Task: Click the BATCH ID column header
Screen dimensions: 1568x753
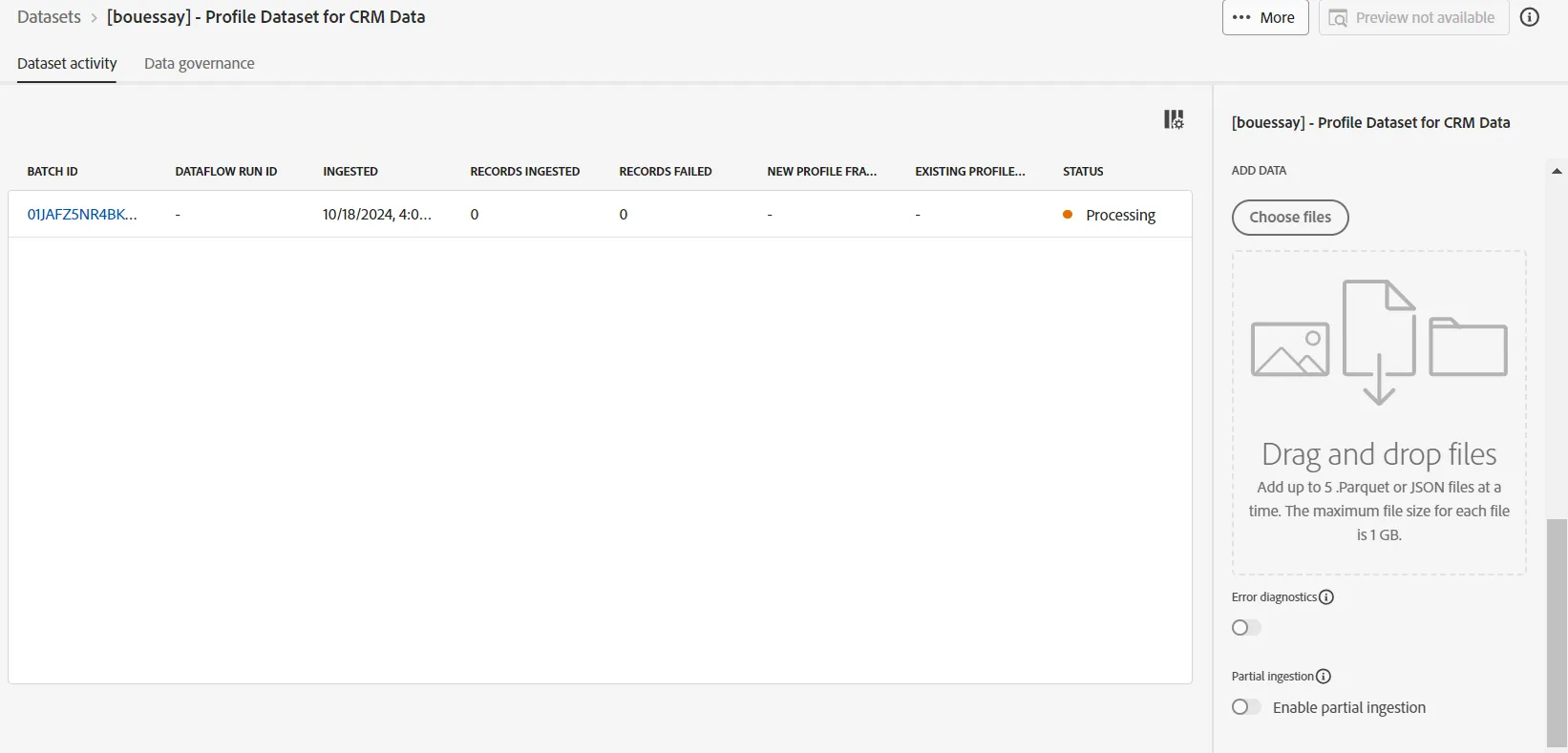Action: (x=53, y=172)
